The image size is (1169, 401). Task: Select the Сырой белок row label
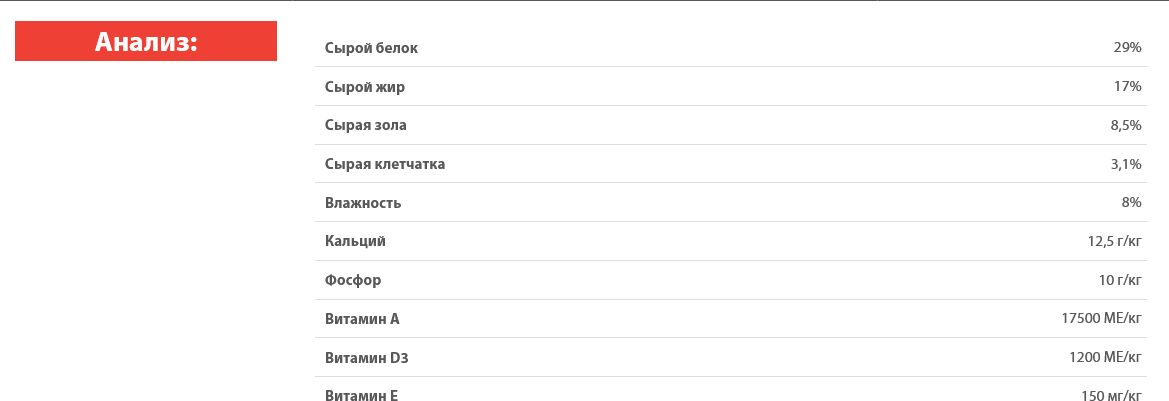[x=371, y=48]
